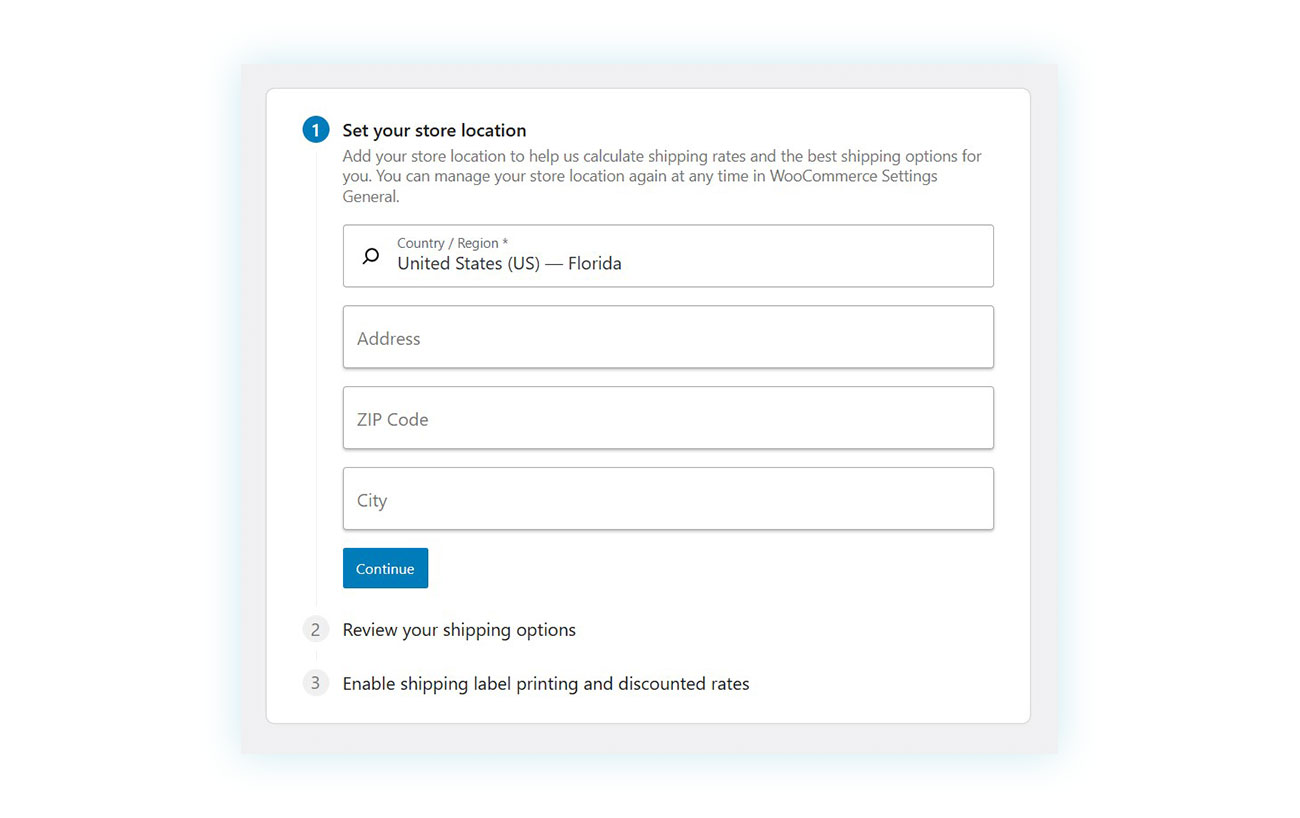Click the step 2 number circle

pyautogui.click(x=316, y=630)
